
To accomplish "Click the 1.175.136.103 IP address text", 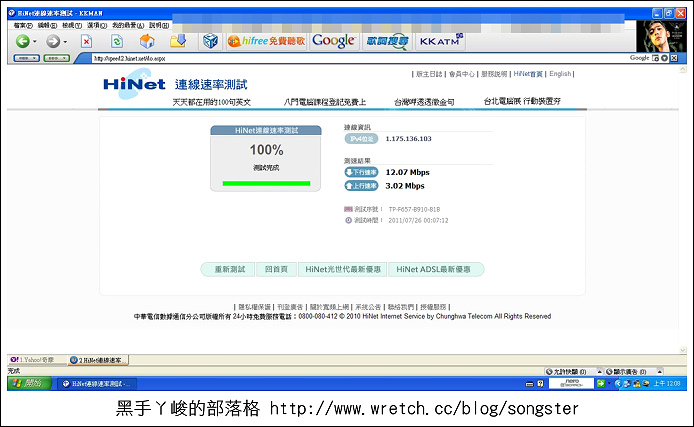I will (x=409, y=139).
